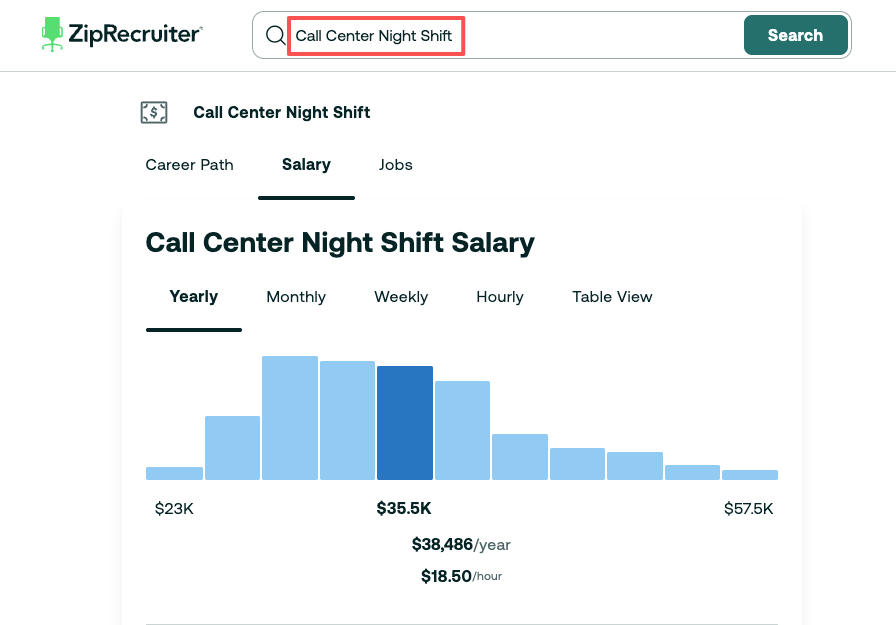Select the Yearly salary view
Image resolution: width=896 pixels, height=625 pixels.
(x=193, y=296)
